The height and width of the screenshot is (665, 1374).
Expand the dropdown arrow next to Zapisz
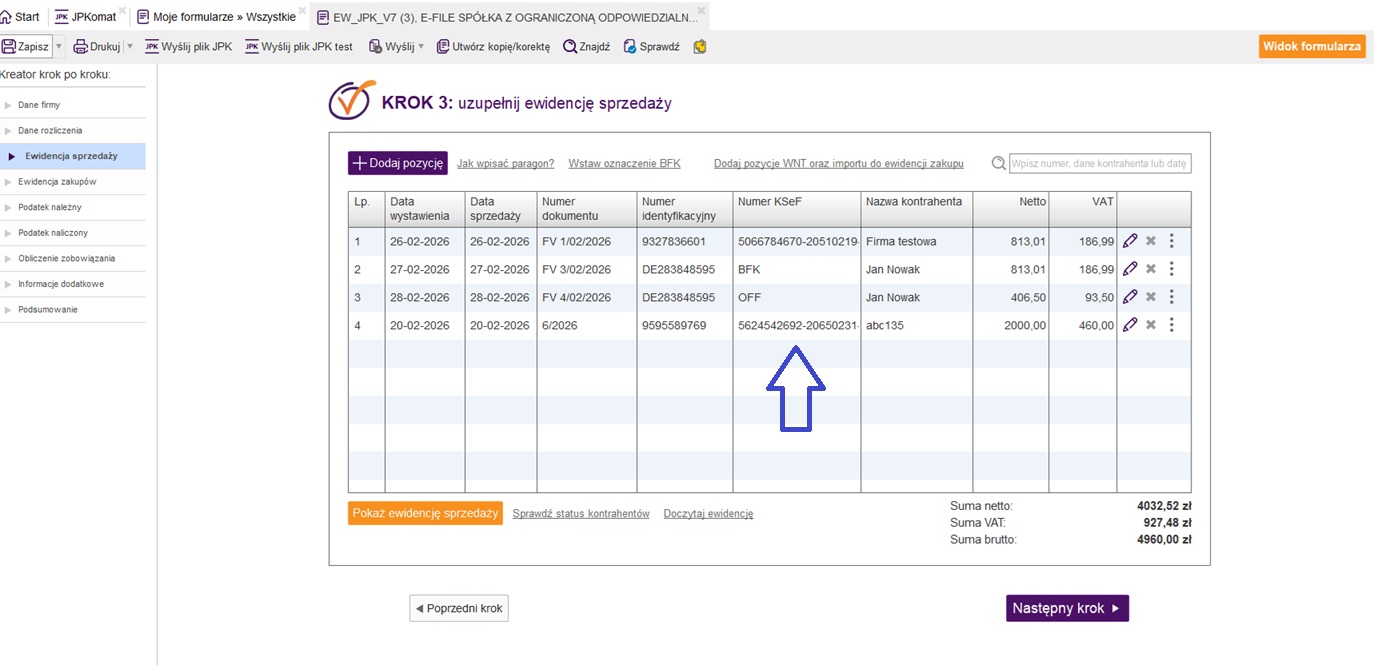point(59,47)
